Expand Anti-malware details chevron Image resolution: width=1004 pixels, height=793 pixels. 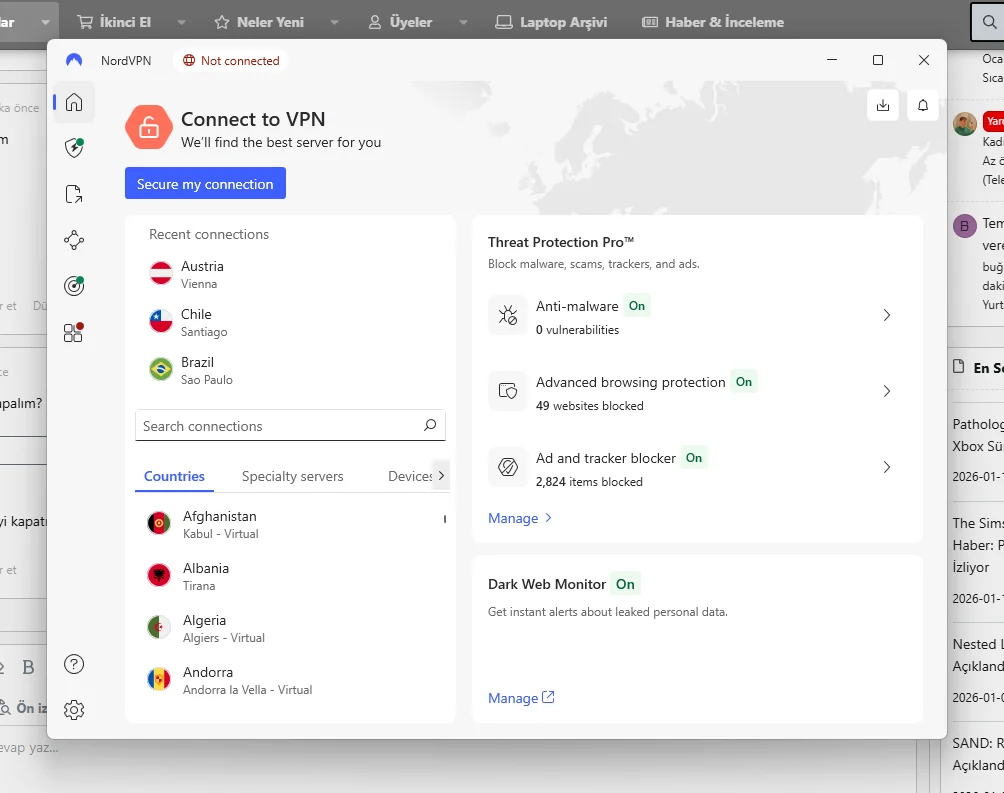[x=887, y=315]
